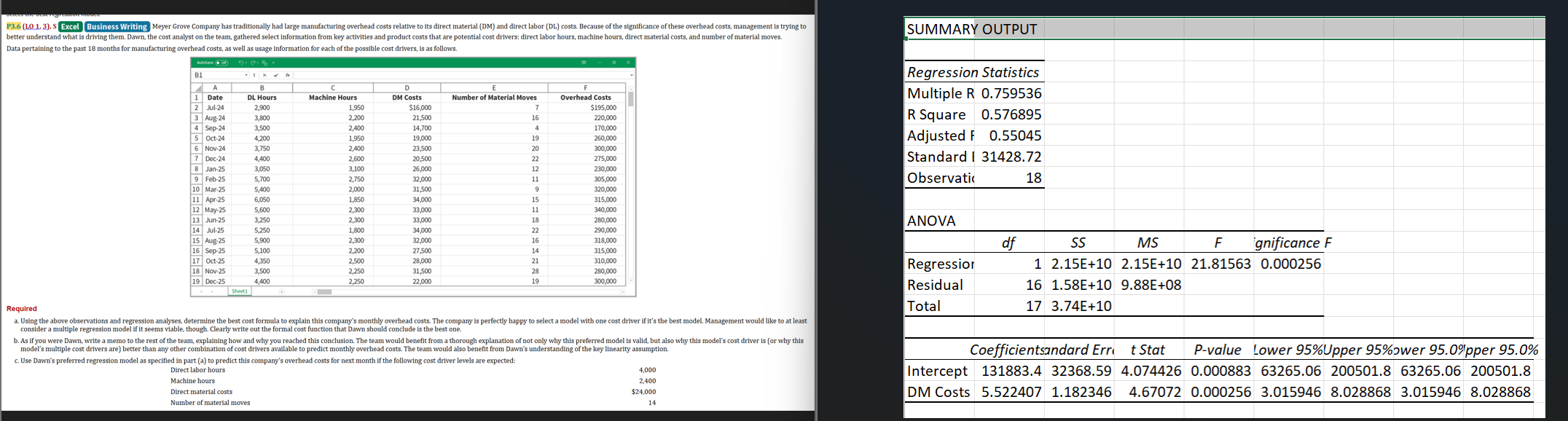1568x421 pixels.
Task: Click the Ribbon Display Options icon
Action: tap(584, 63)
